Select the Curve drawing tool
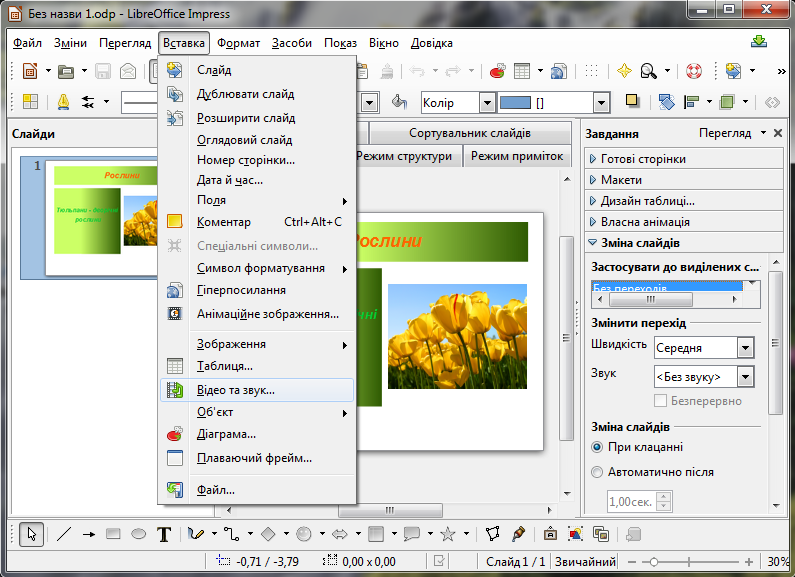 click(196, 534)
